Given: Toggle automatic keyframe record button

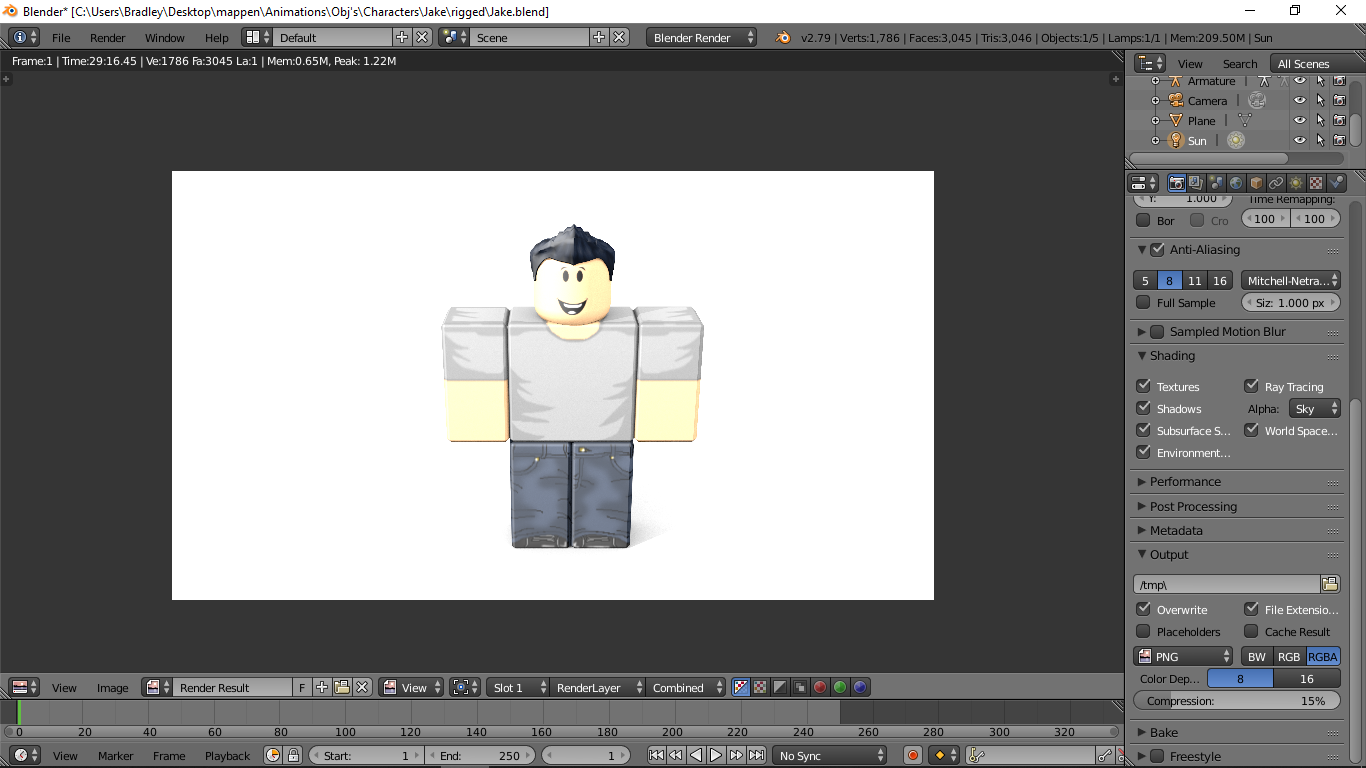Looking at the screenshot, I should [x=912, y=755].
